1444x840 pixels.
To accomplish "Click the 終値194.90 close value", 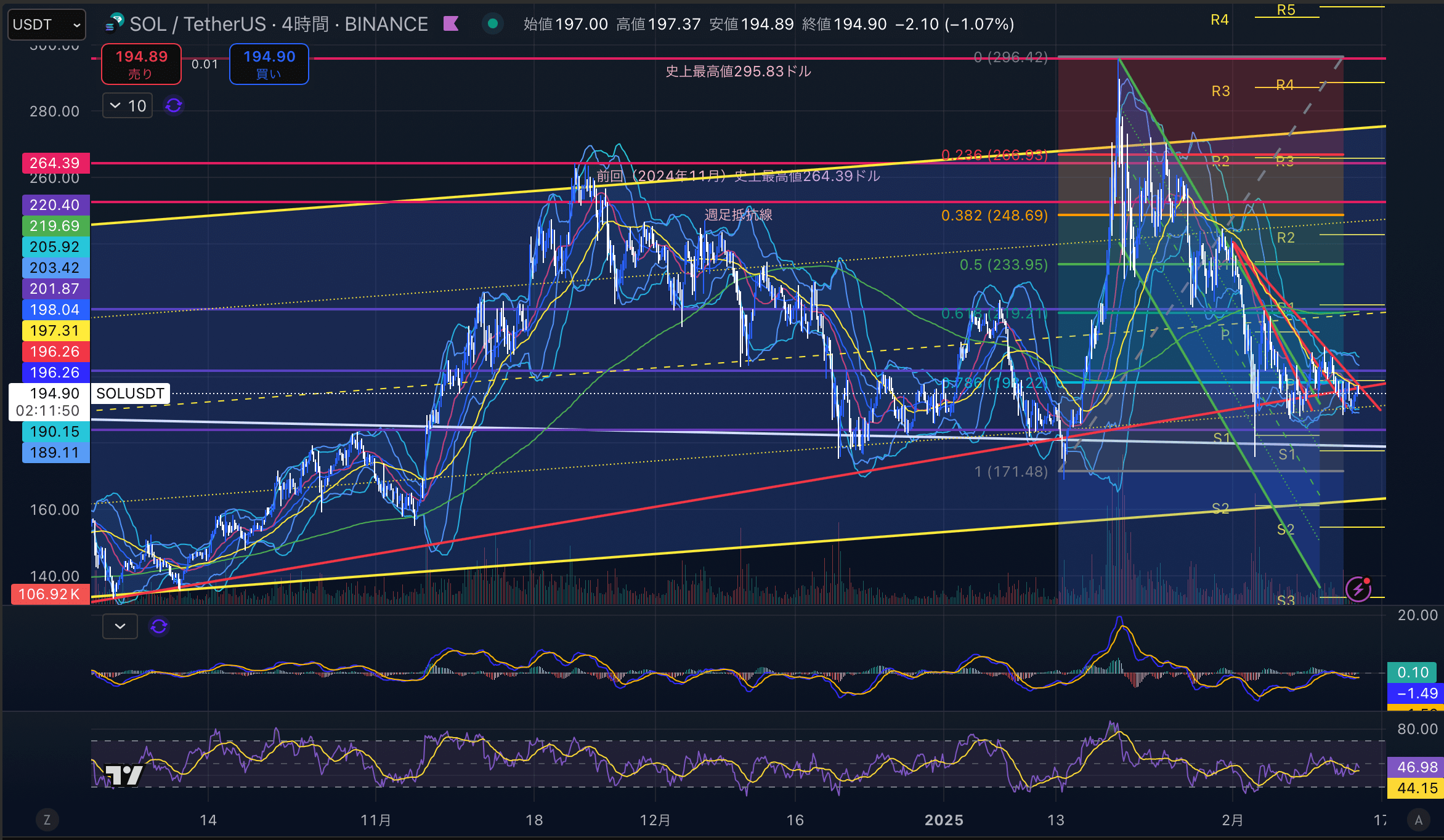I will pos(845,24).
